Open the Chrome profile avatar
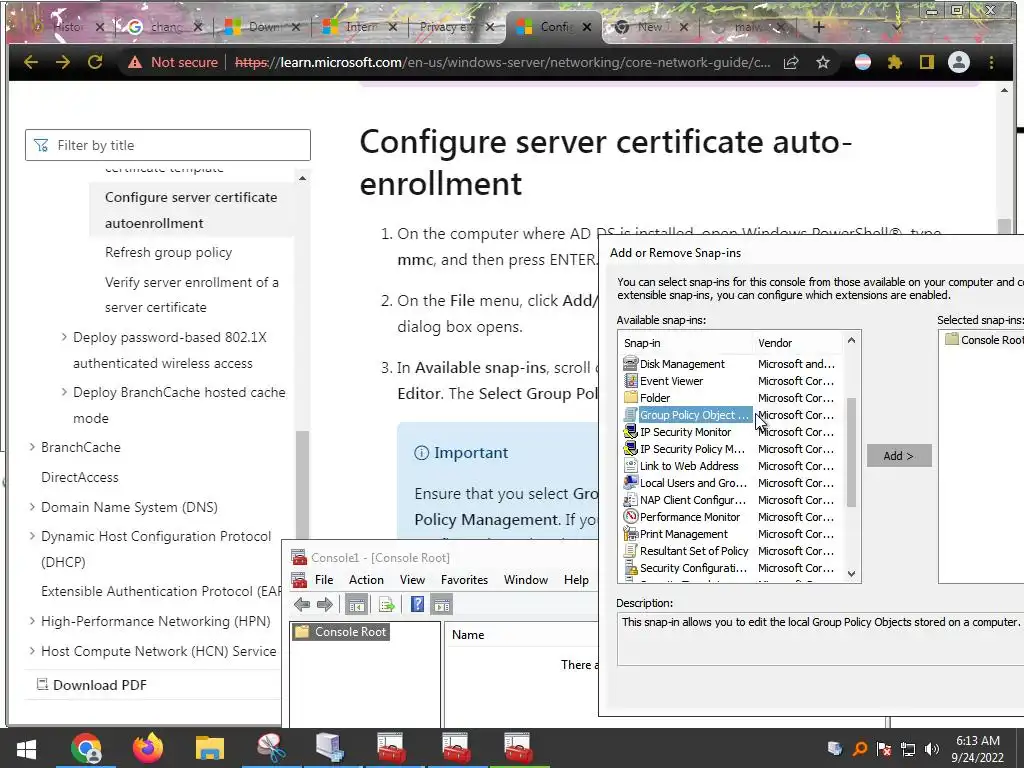1024x768 pixels. click(959, 62)
